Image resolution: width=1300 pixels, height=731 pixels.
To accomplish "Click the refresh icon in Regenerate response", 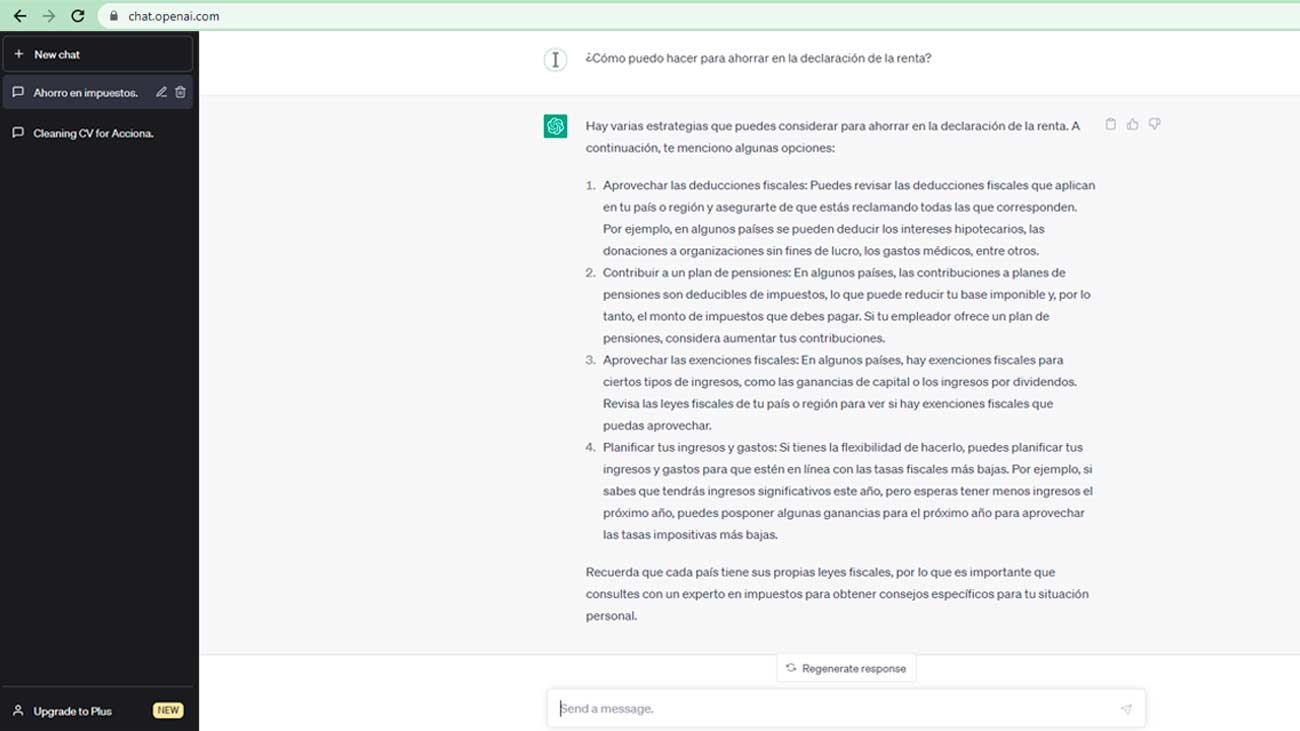I will tap(791, 668).
